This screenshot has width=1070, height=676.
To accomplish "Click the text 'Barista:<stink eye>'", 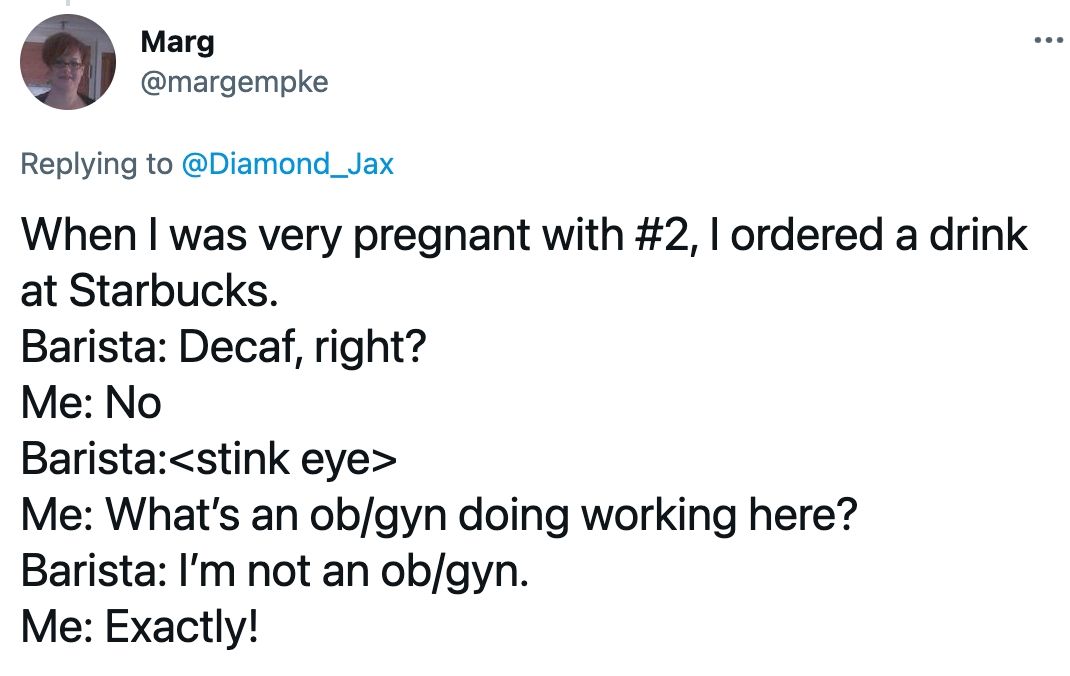I will pyautogui.click(x=208, y=459).
